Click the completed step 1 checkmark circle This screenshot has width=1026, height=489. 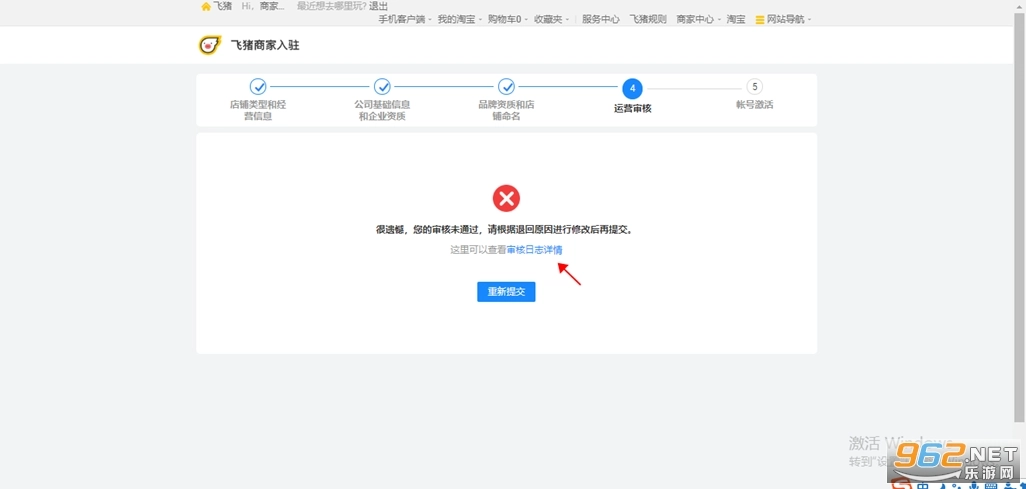pyautogui.click(x=258, y=87)
